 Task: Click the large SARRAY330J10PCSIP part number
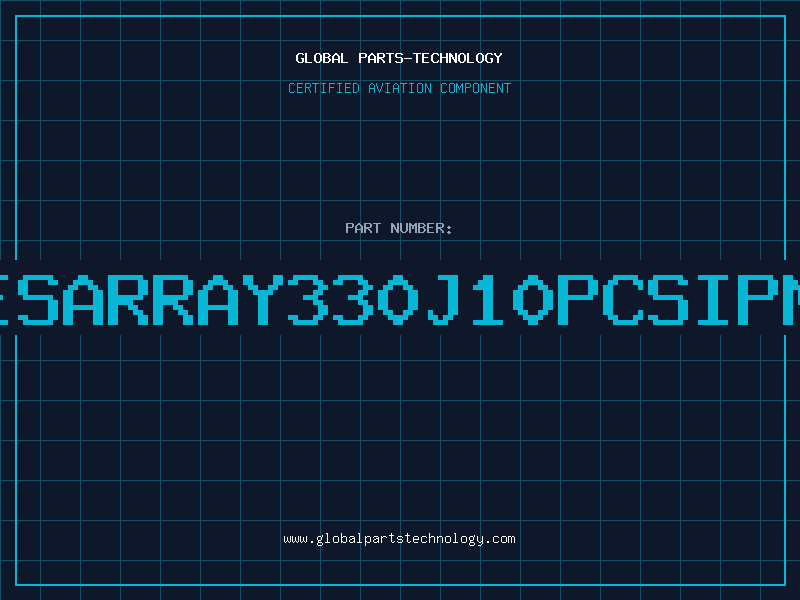(x=400, y=299)
